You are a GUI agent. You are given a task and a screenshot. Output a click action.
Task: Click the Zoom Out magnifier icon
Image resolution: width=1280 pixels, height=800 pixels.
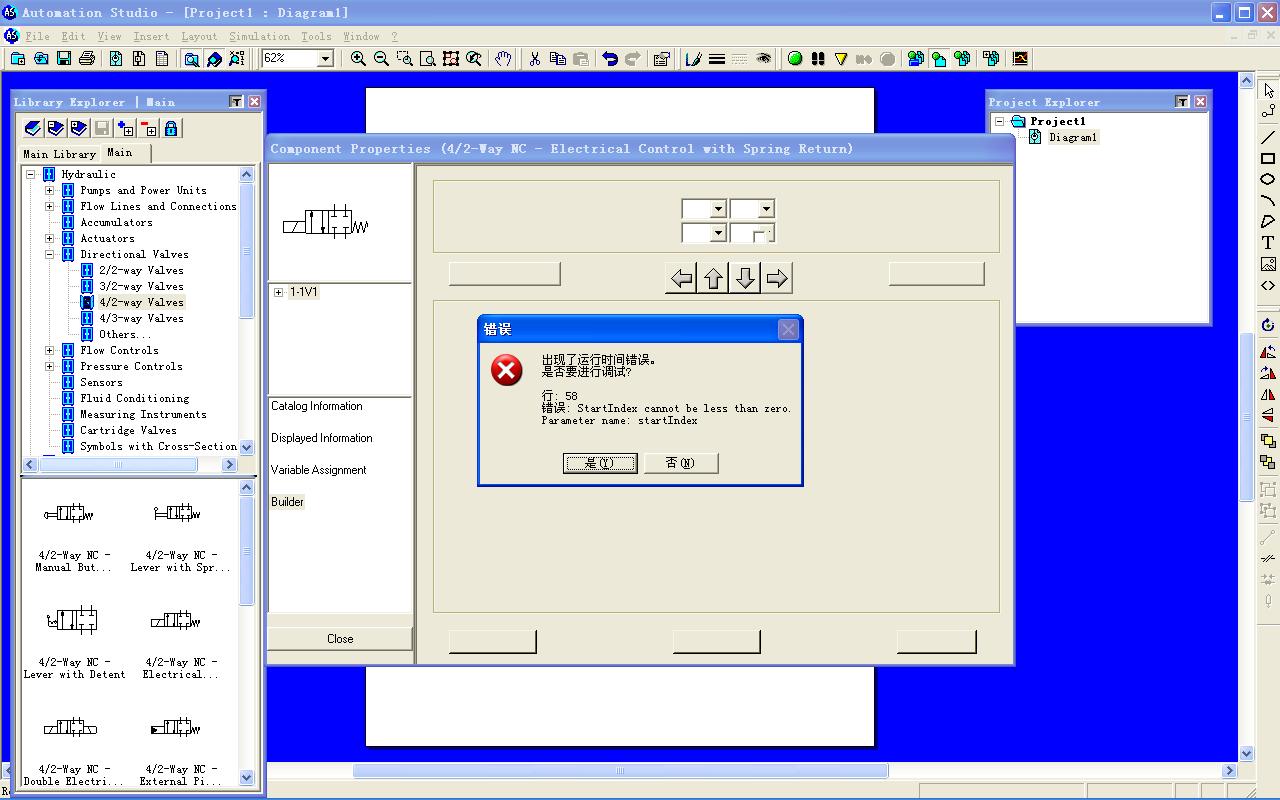381,59
